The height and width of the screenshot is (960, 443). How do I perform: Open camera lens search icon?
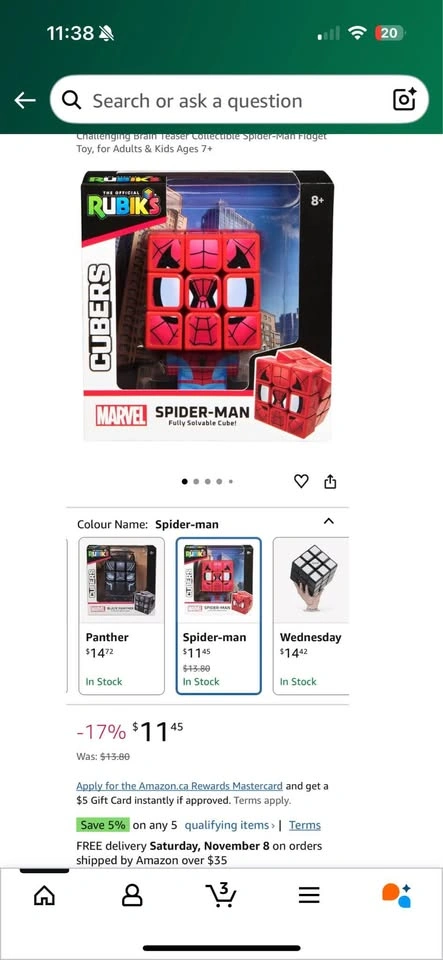pos(404,99)
